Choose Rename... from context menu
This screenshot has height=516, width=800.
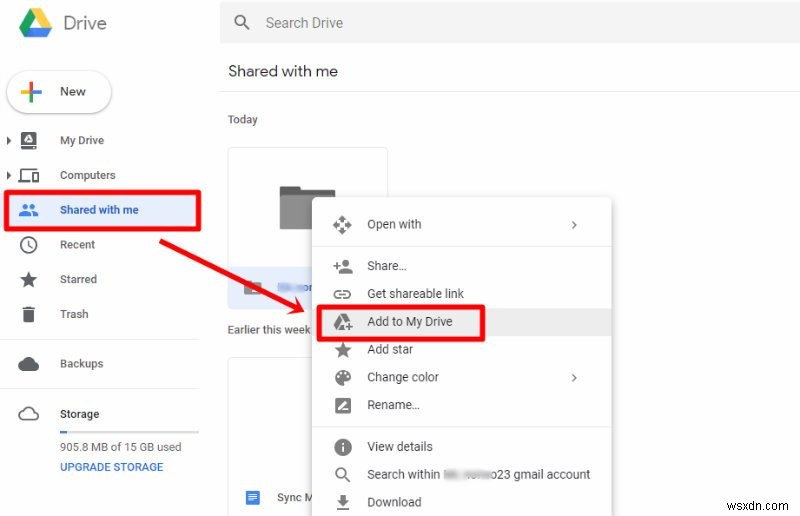461,405
